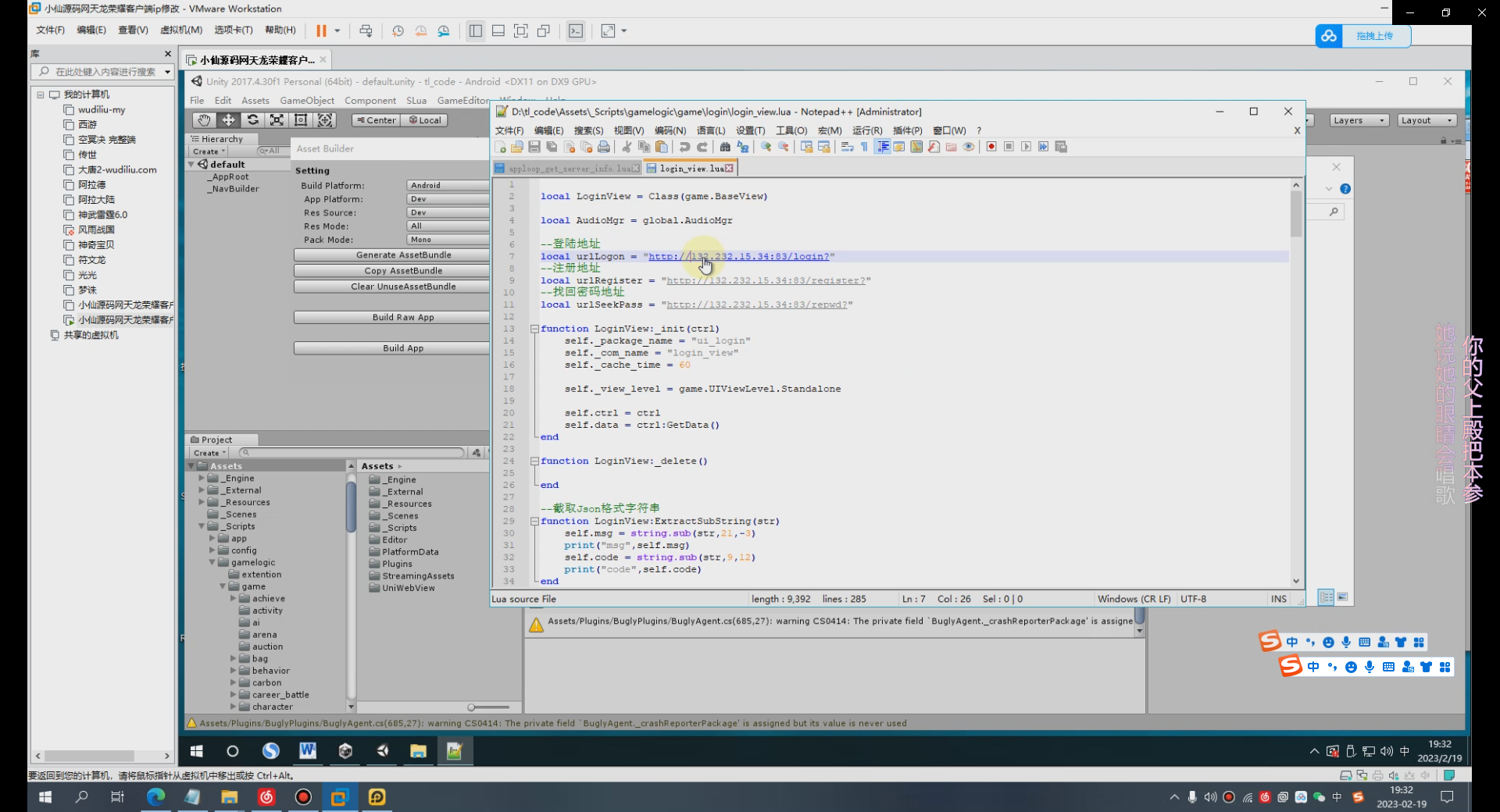Viewport: 1500px width, 812px height.
Task: Open Res Mode All dropdown
Action: 448,226
